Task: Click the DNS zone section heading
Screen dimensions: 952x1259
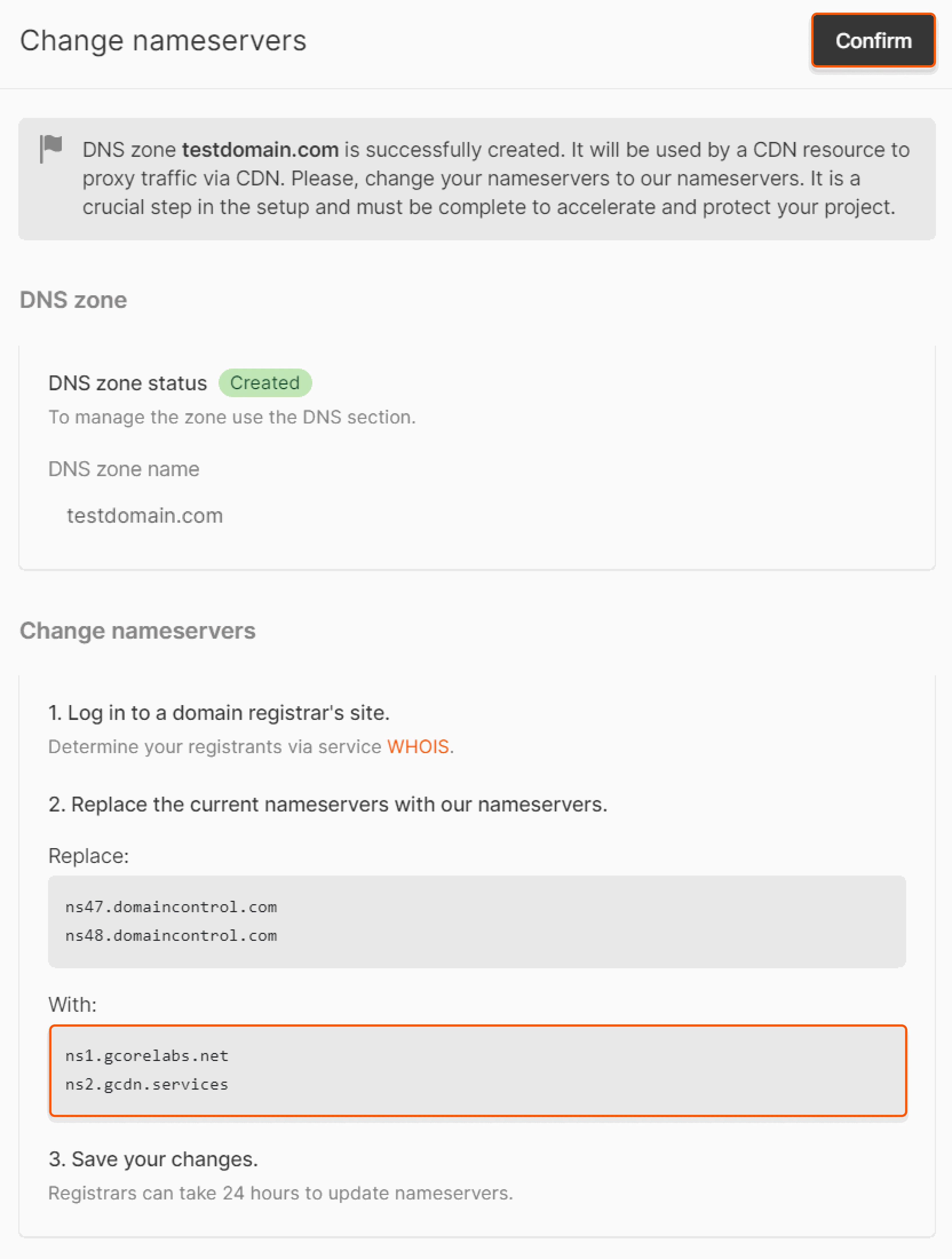Action: (x=74, y=299)
